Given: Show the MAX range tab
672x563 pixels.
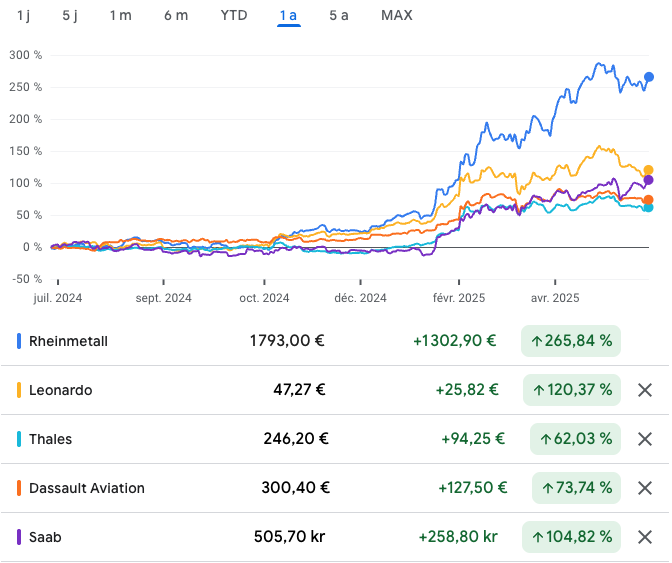Looking at the screenshot, I should [x=396, y=15].
